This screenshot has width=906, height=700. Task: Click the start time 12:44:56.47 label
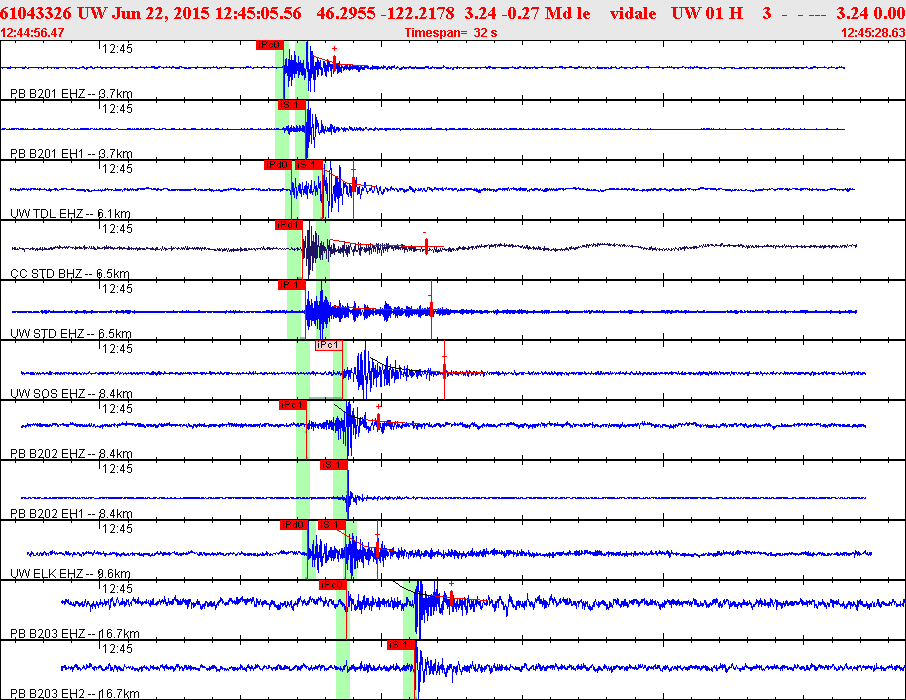33,33
